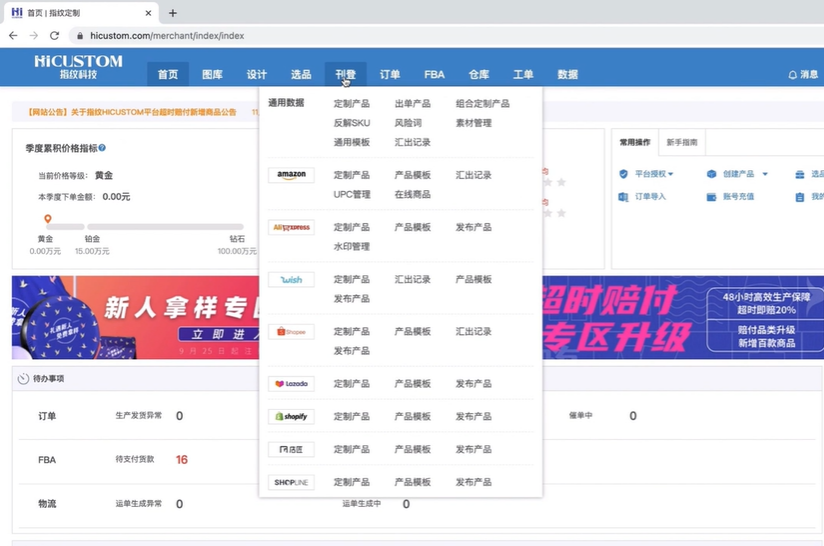Click the Shopee logo in the dropdown menu
This screenshot has width=824, height=546.
pos(291,332)
